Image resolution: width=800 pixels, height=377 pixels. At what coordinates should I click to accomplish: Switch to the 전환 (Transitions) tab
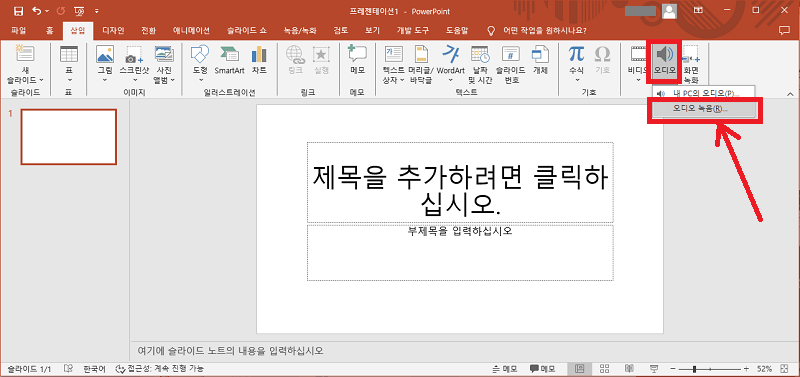point(148,30)
